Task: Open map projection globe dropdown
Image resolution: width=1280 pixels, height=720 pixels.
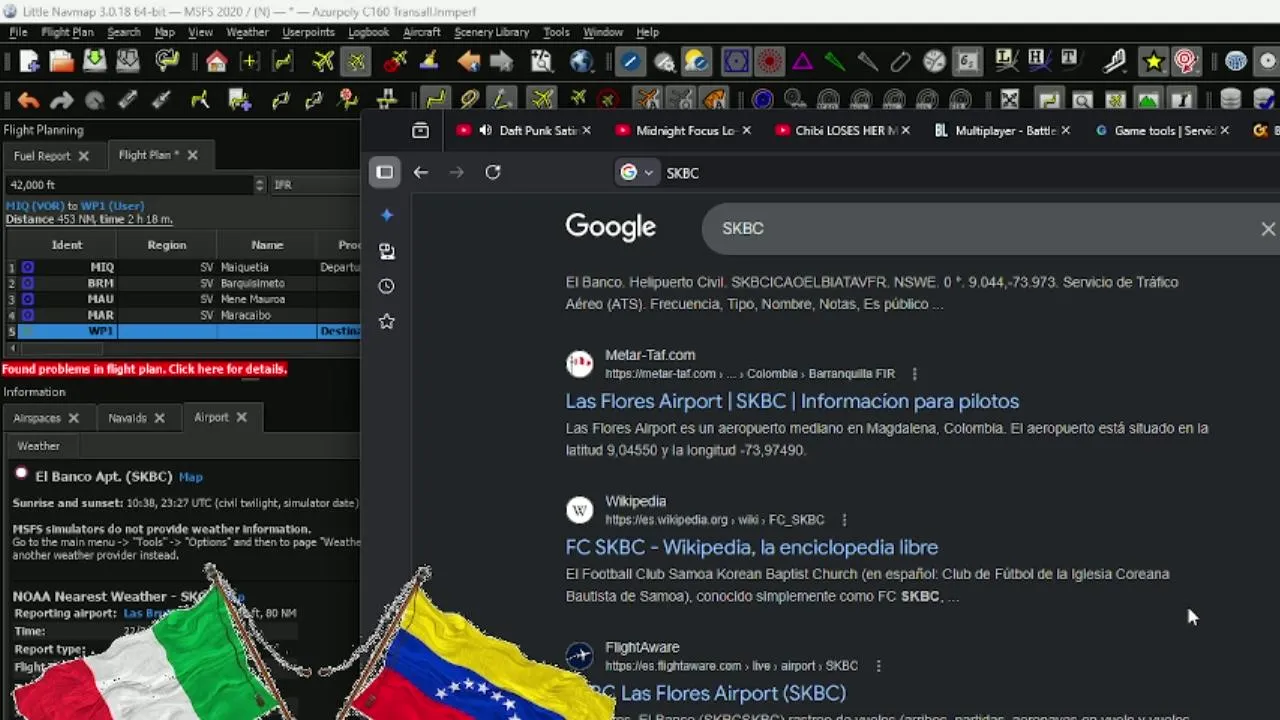Action: click(582, 62)
